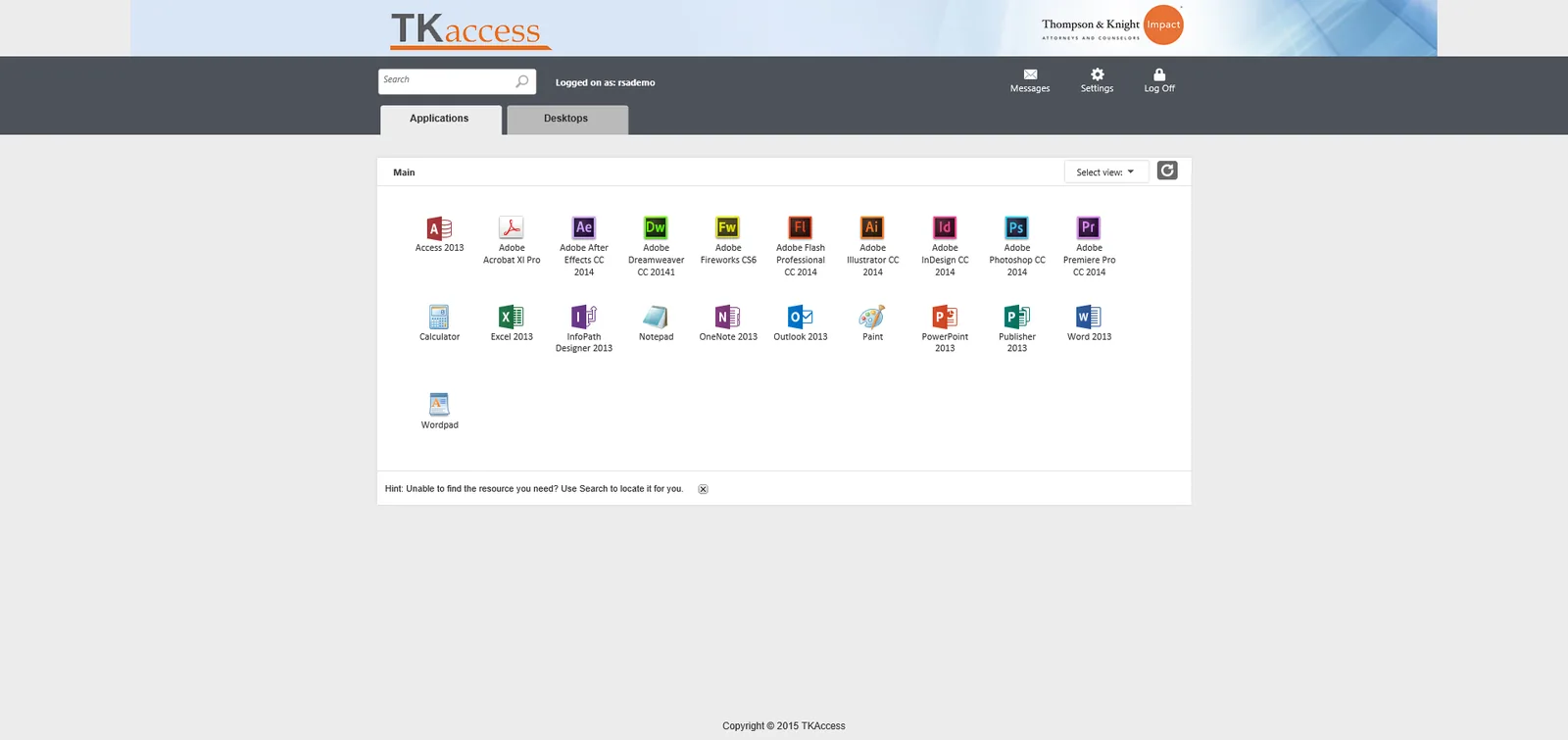Launch Access 2013 application
The height and width of the screenshot is (740, 1568).
pyautogui.click(x=439, y=235)
